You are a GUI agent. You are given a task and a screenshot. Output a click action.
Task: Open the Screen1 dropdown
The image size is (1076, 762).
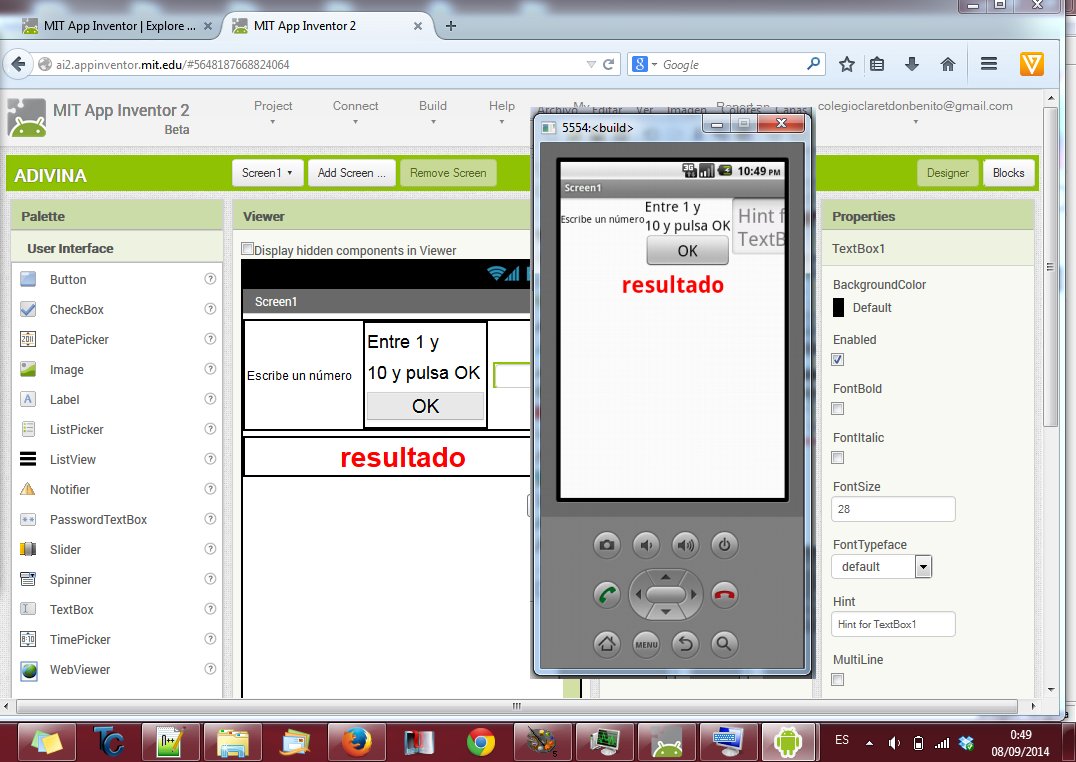tap(267, 173)
